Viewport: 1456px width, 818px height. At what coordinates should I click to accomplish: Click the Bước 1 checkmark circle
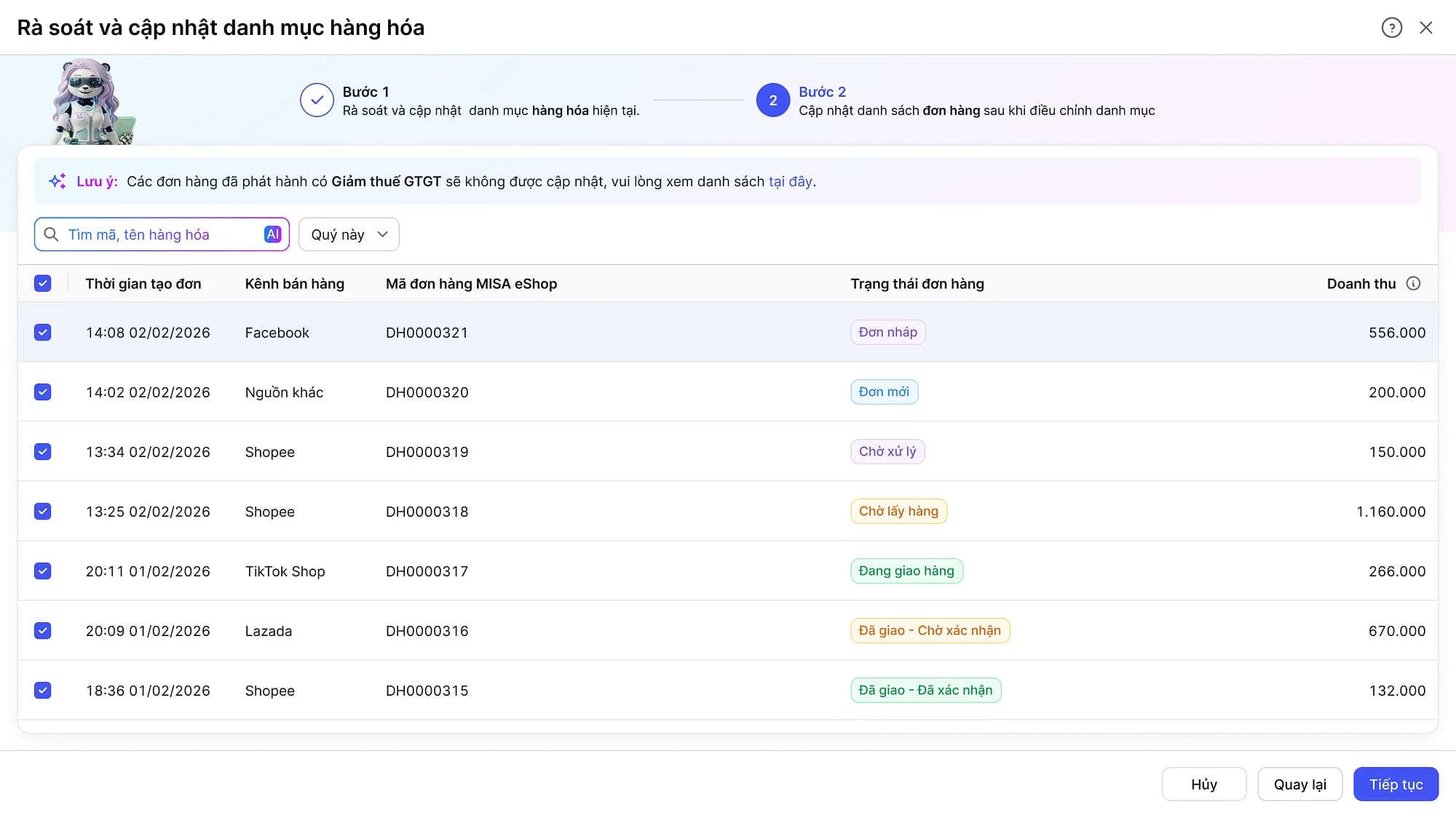point(317,100)
